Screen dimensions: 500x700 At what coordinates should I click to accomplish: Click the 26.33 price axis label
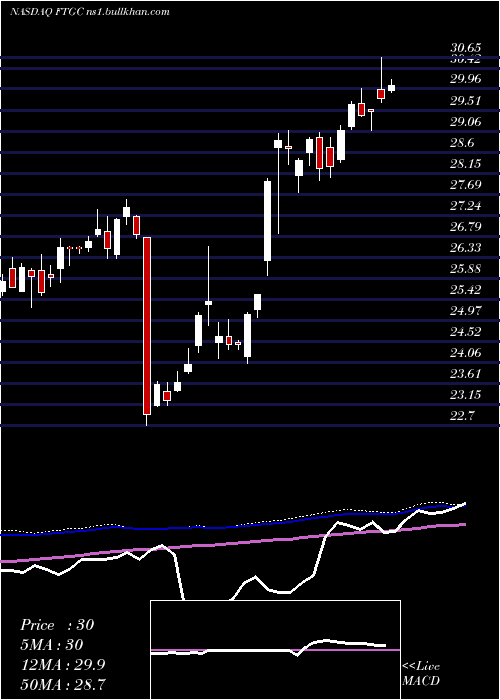pos(466,248)
